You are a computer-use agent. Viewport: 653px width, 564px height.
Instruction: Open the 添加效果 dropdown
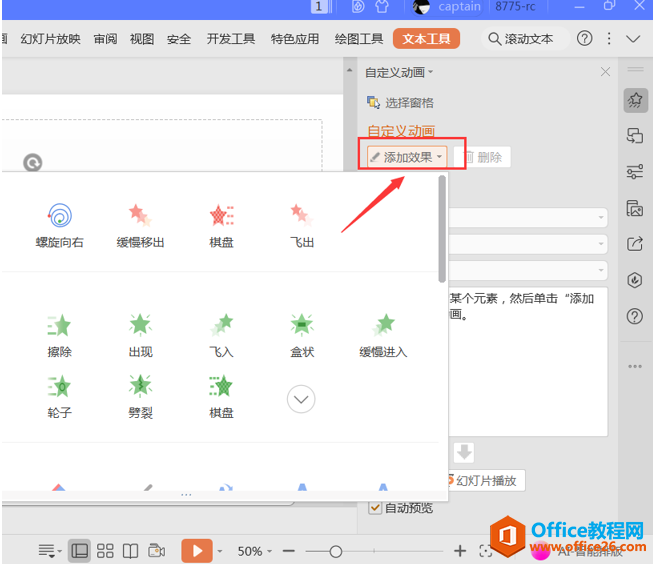pos(407,157)
